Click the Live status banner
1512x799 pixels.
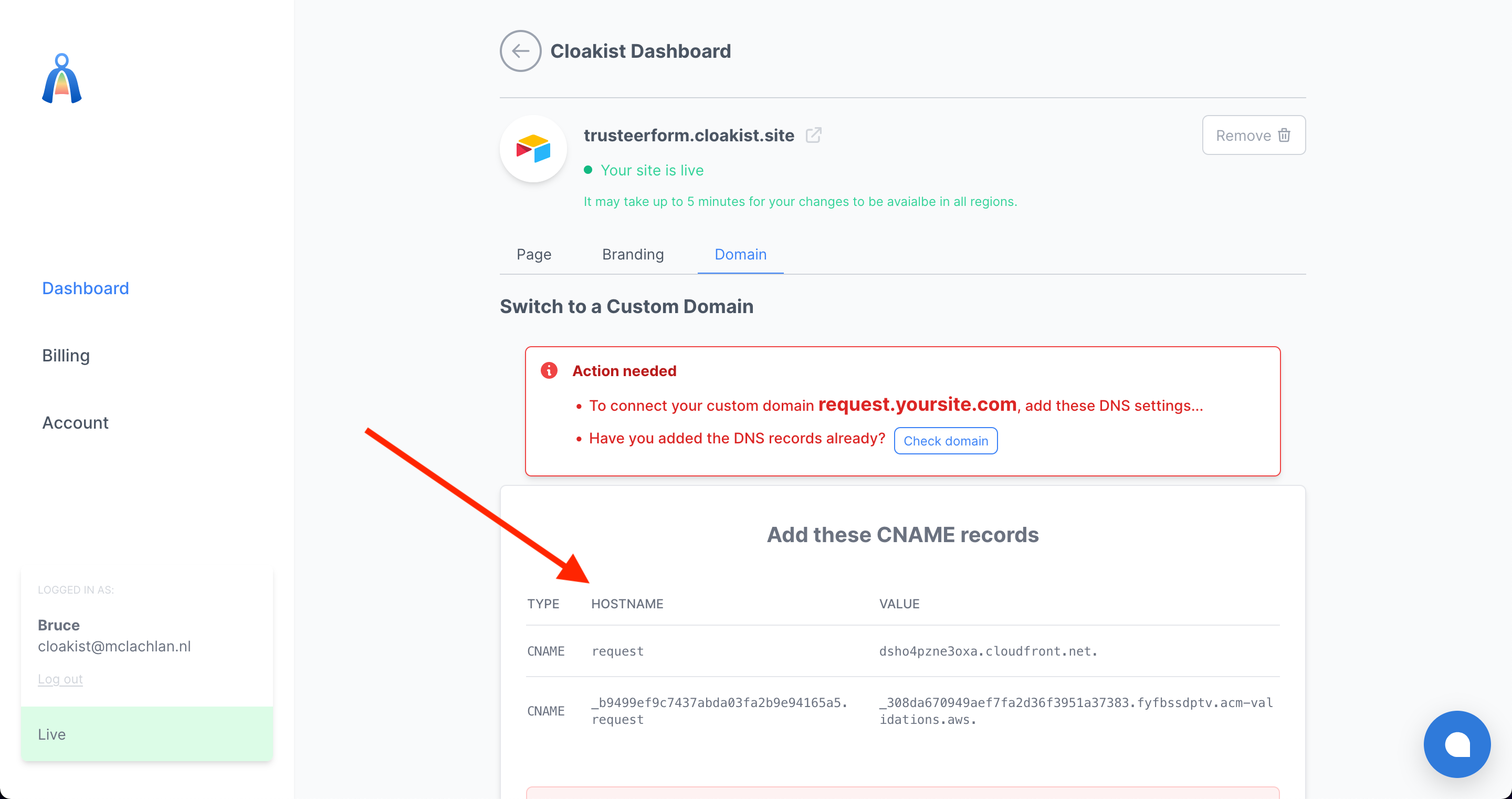tap(147, 734)
